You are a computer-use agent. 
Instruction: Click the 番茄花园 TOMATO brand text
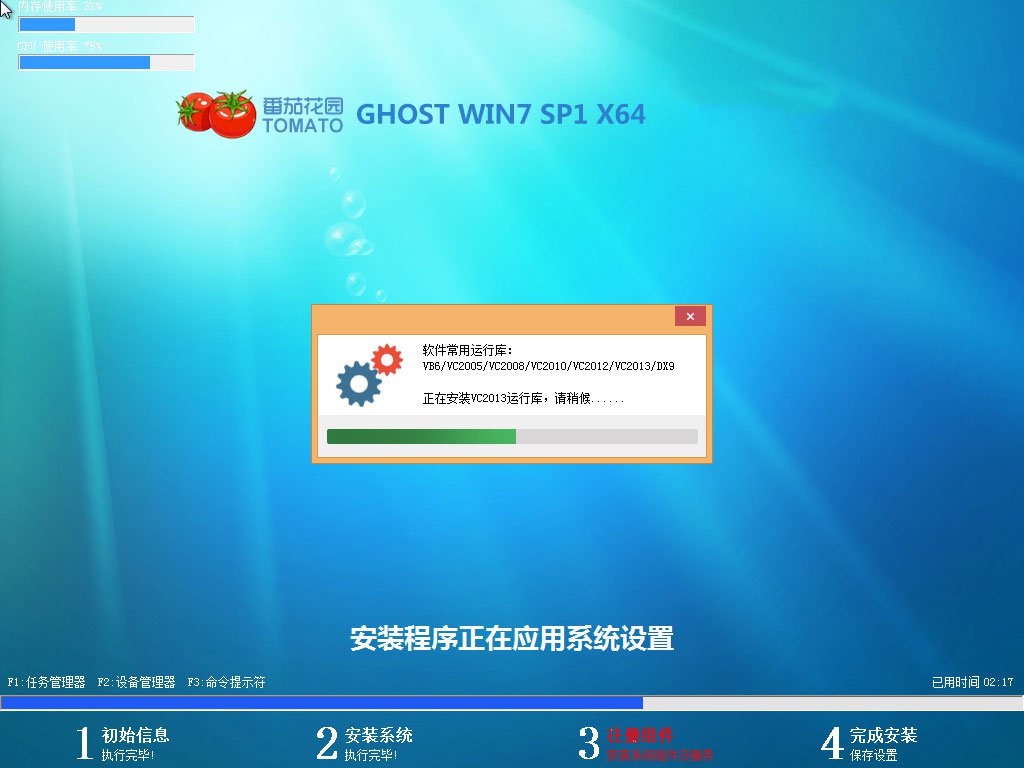(x=303, y=116)
